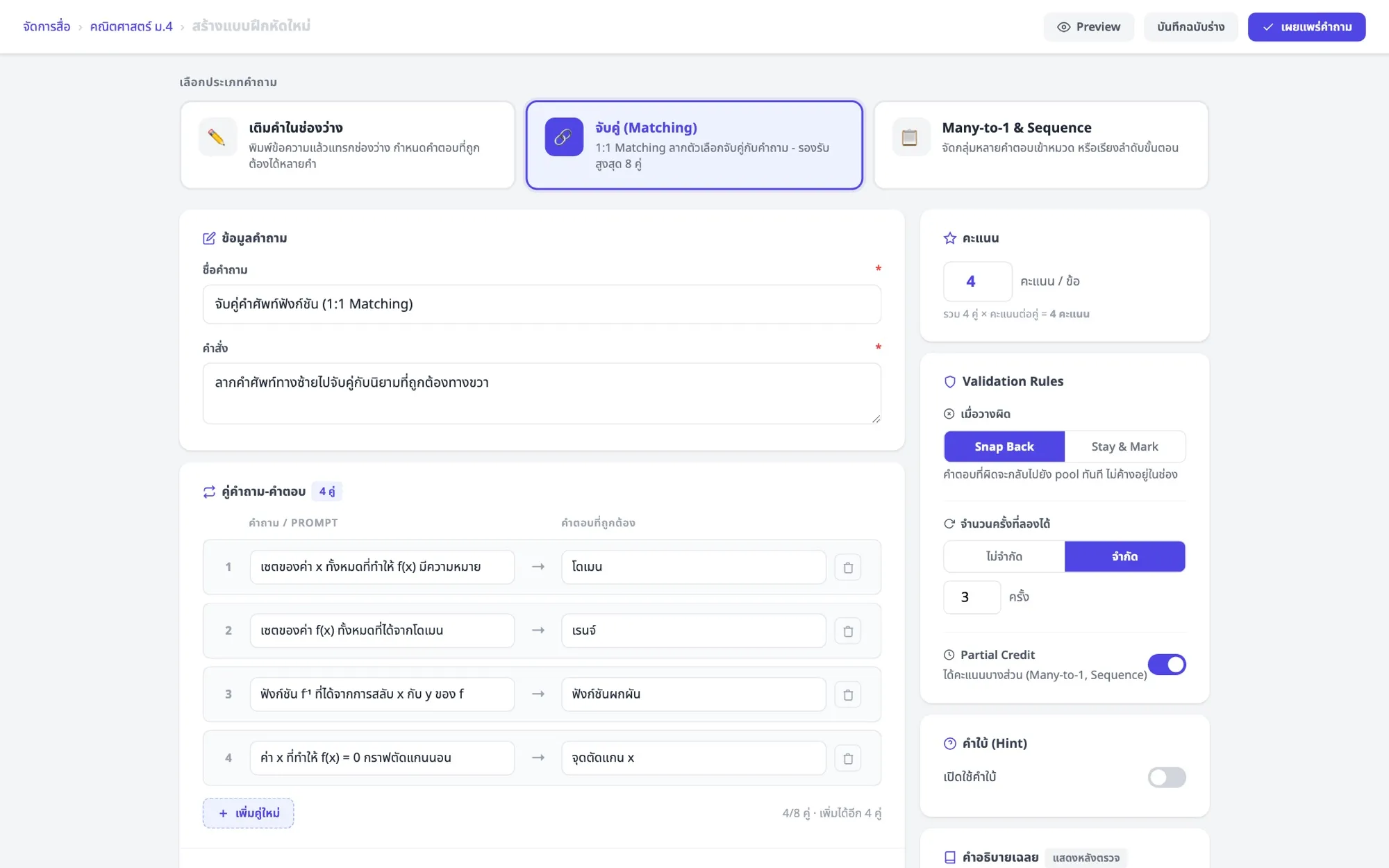Choose the Snap Back option

point(1004,446)
